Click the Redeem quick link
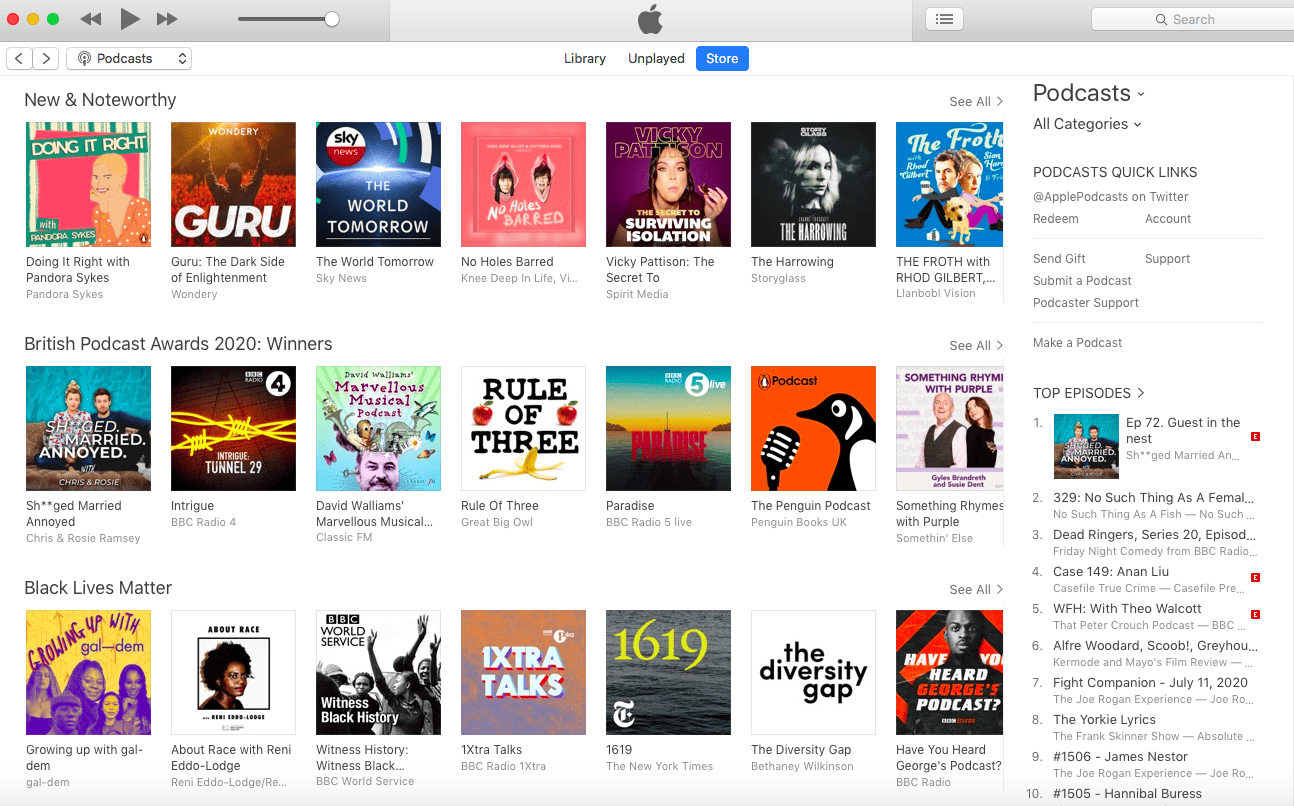Viewport: 1294px width, 806px height. click(x=1056, y=219)
